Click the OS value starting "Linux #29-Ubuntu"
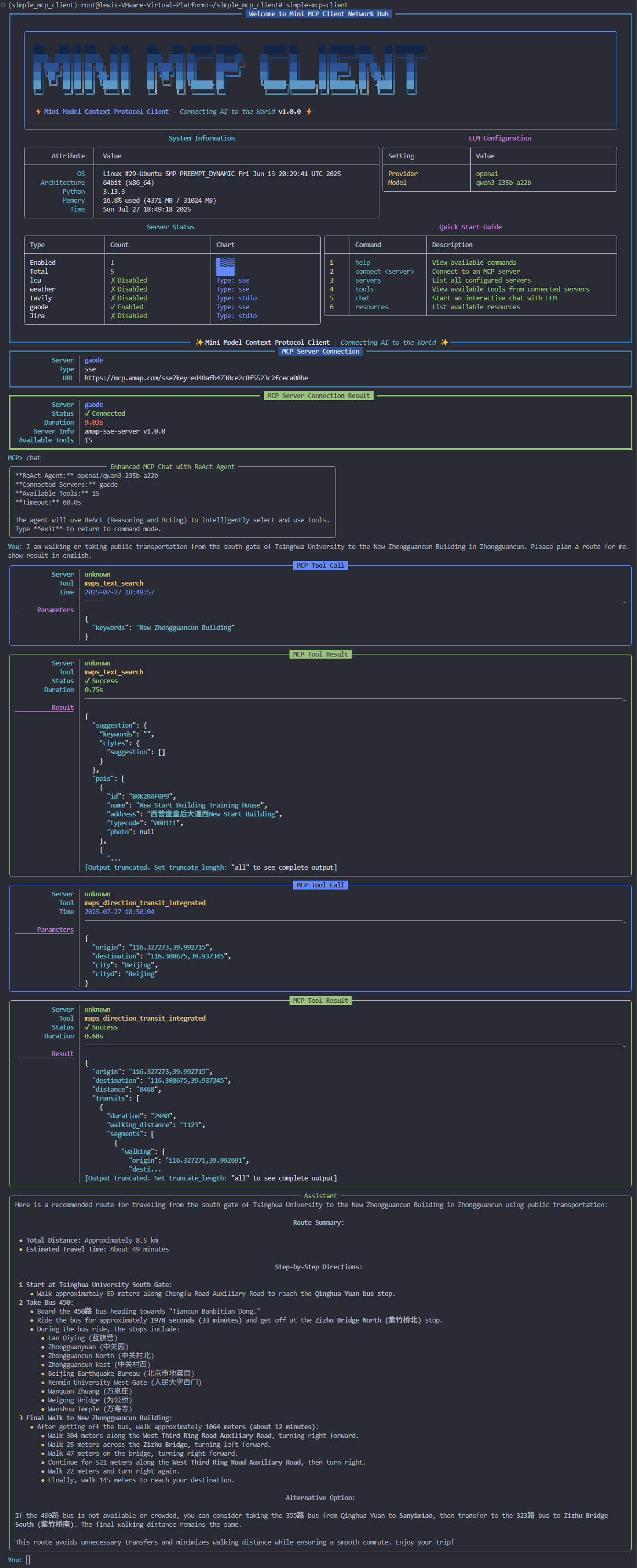The height and width of the screenshot is (1568, 637). click(x=222, y=173)
